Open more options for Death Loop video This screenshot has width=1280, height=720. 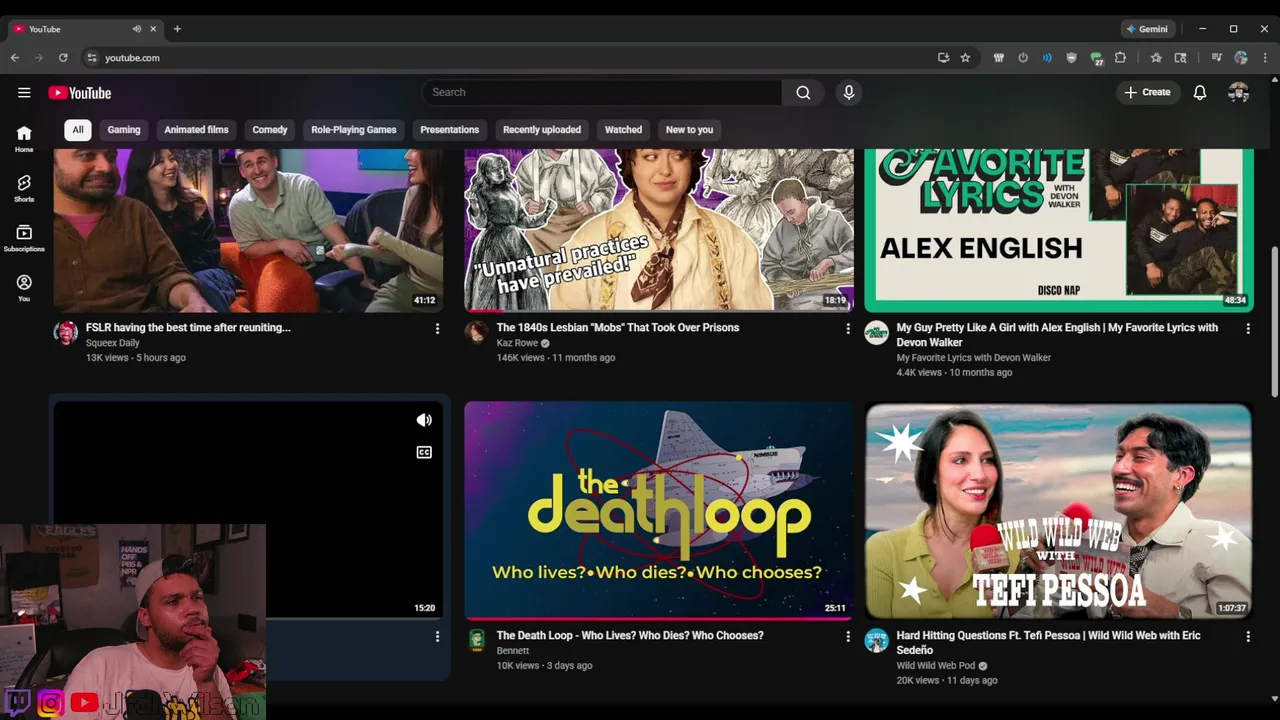point(848,636)
